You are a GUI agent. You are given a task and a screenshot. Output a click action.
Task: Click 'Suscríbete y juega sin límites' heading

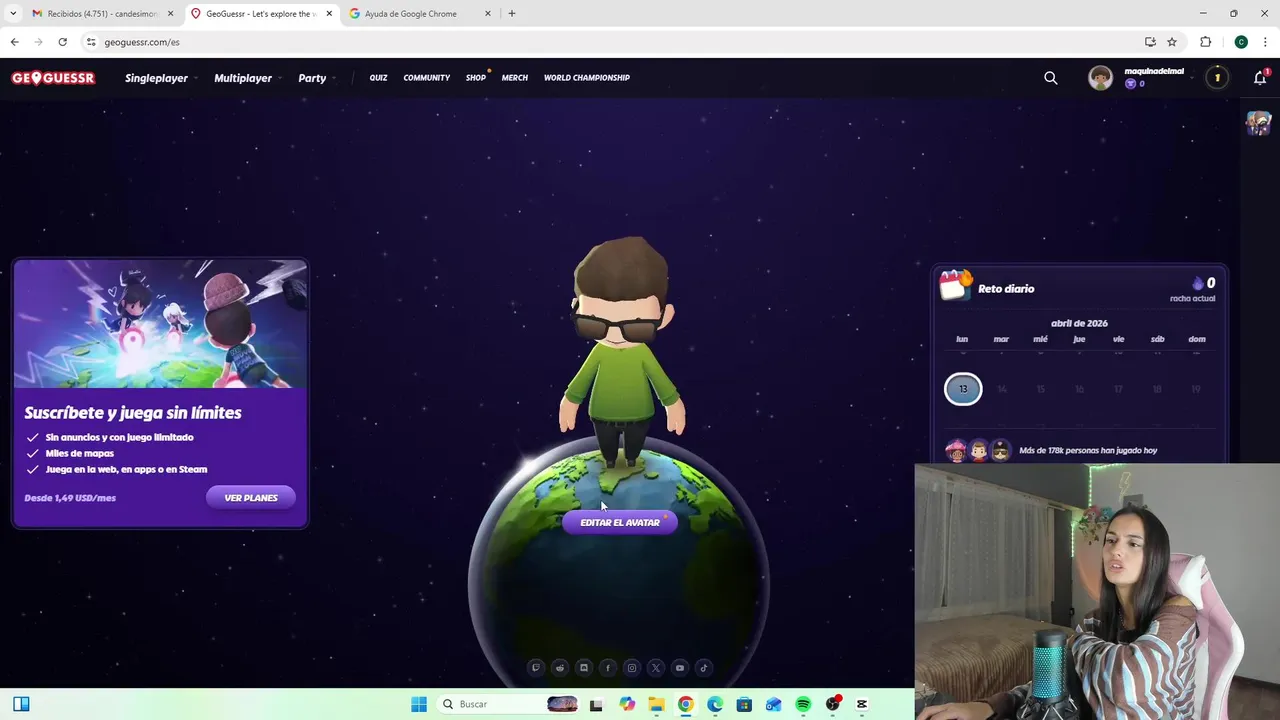pos(133,413)
